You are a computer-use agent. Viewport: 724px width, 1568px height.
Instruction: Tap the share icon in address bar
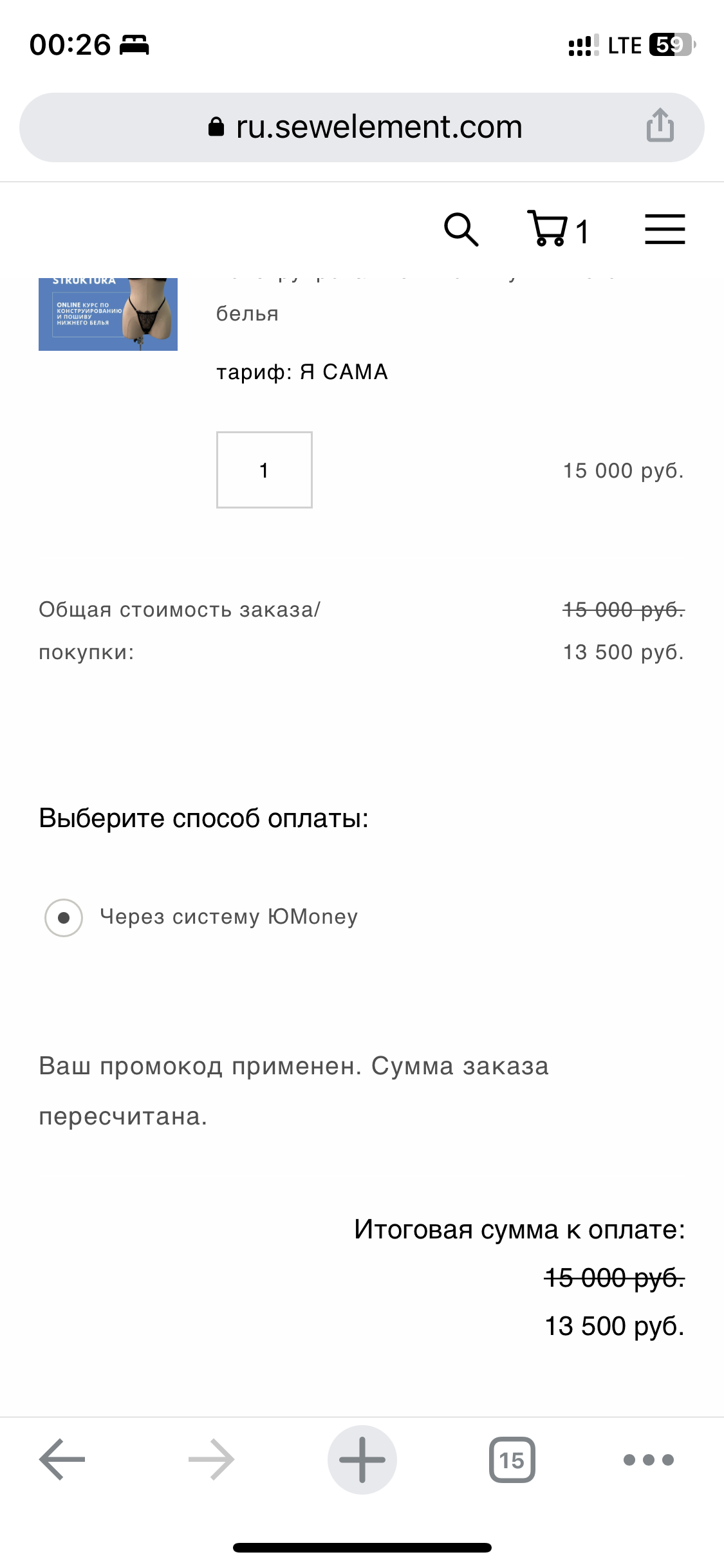click(660, 126)
